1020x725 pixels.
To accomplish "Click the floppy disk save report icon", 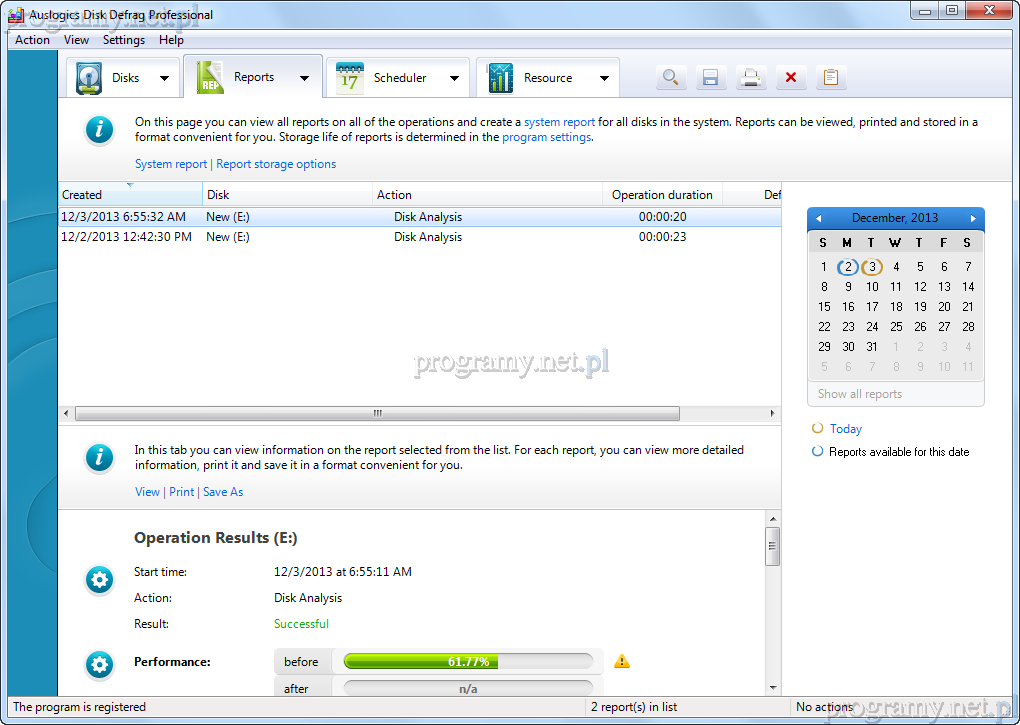I will pyautogui.click(x=710, y=78).
